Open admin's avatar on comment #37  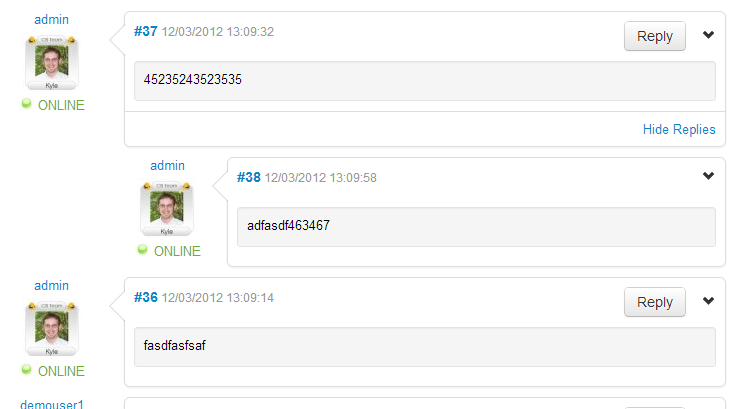coord(52,63)
